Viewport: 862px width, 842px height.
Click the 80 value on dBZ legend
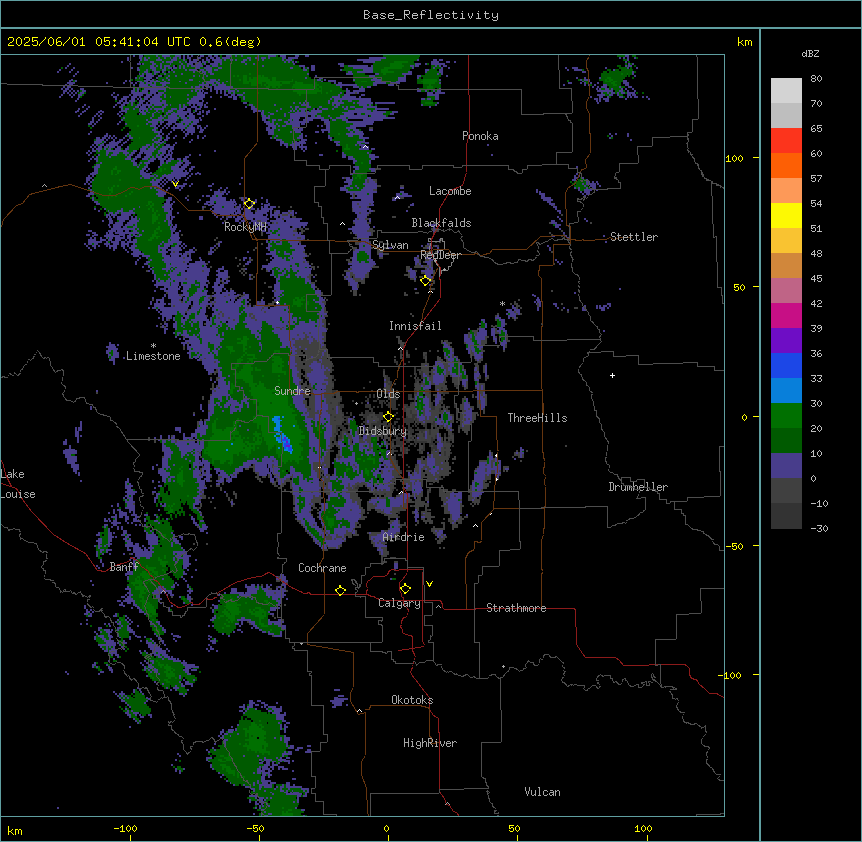(x=816, y=79)
